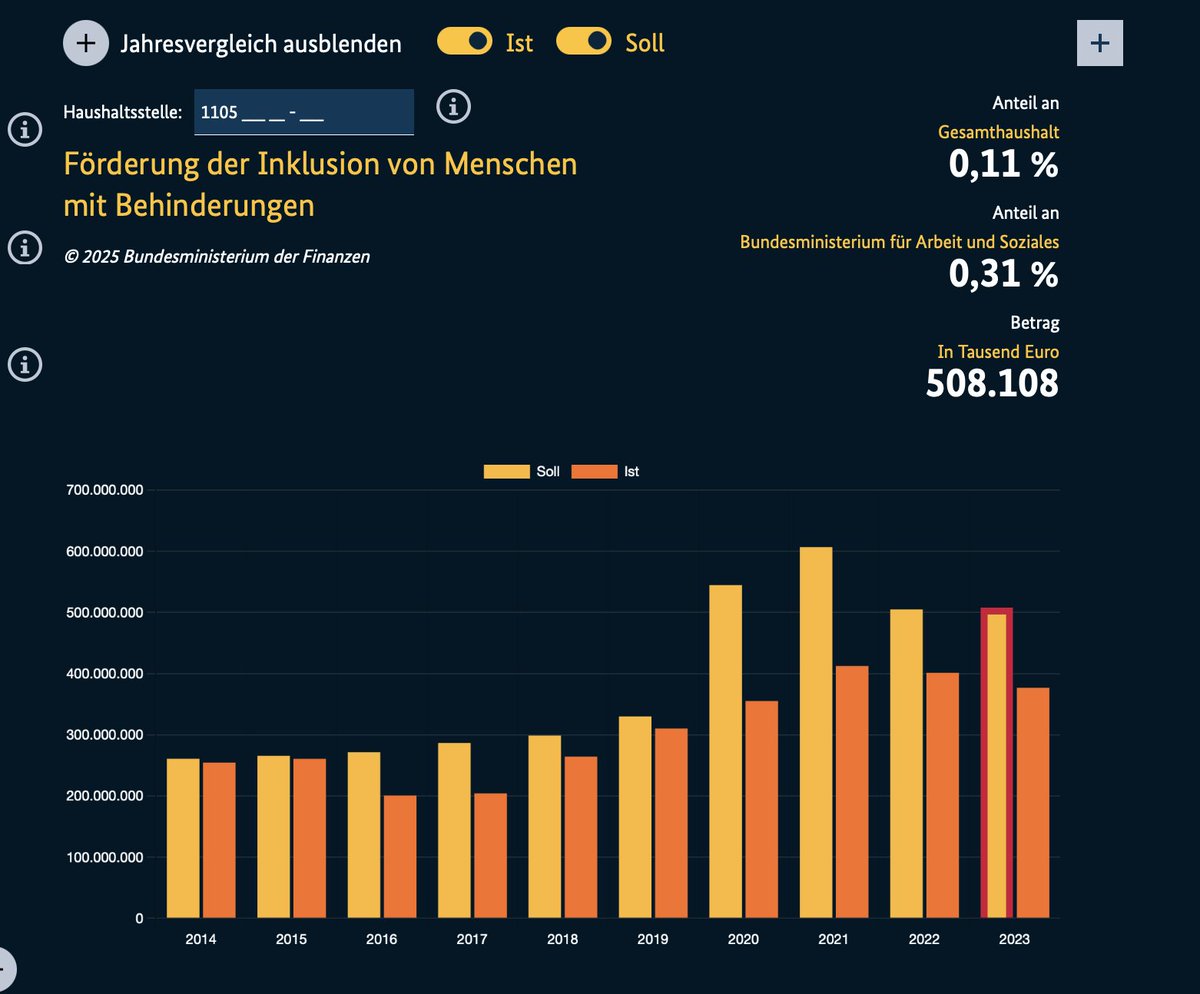This screenshot has height=994, width=1200.
Task: Click the Ist legend label
Action: pyautogui.click(x=631, y=471)
